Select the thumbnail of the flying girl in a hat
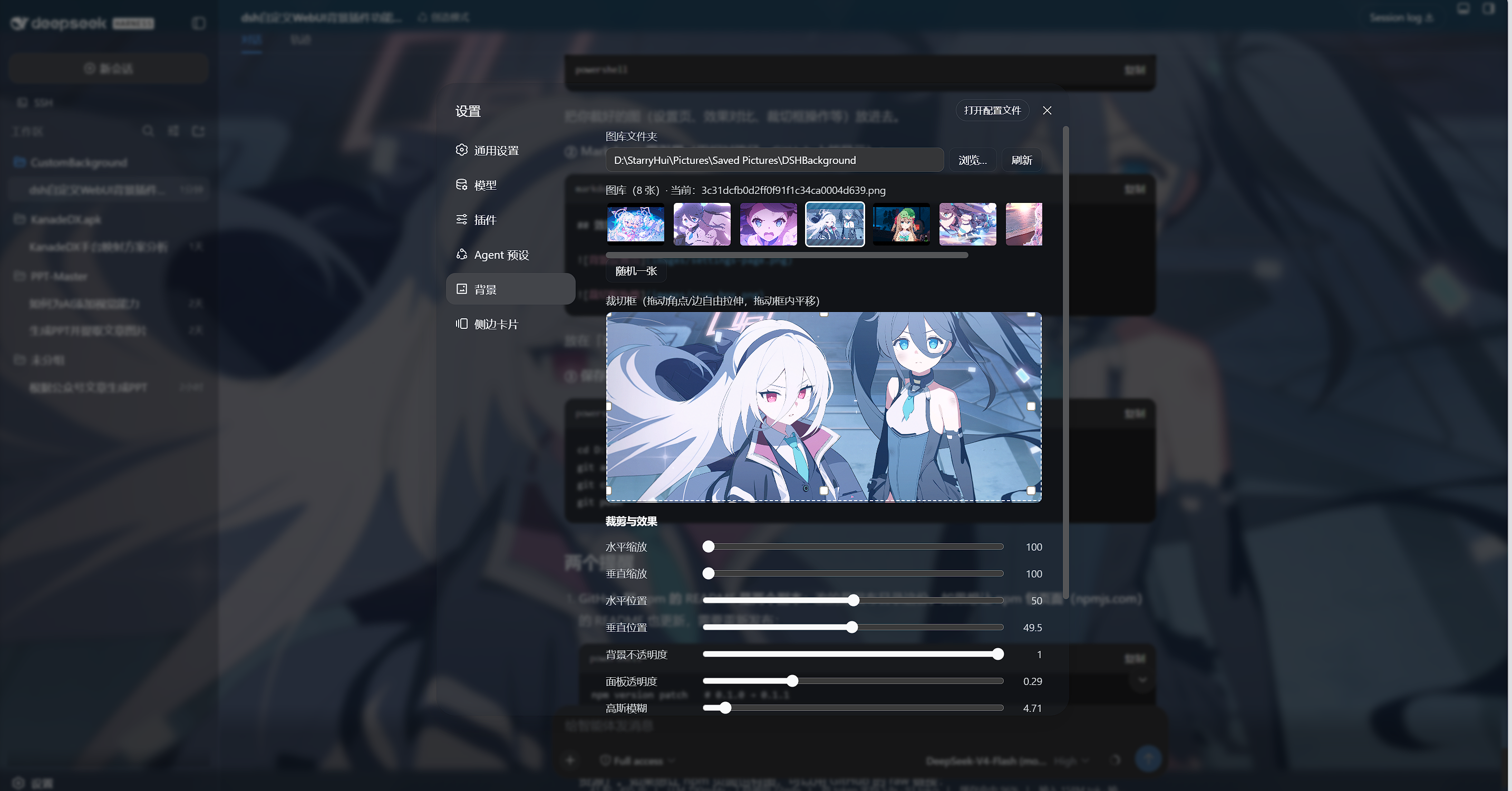1512x791 pixels. point(968,223)
